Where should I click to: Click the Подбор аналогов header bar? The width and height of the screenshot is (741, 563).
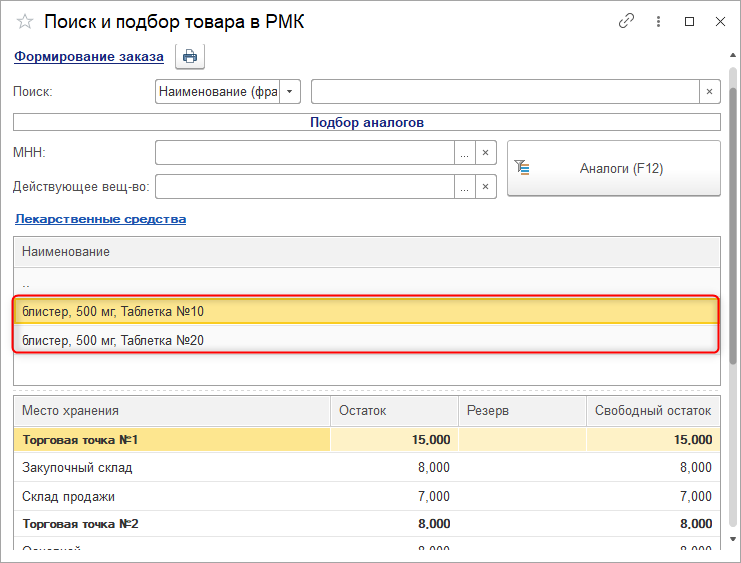coord(367,122)
